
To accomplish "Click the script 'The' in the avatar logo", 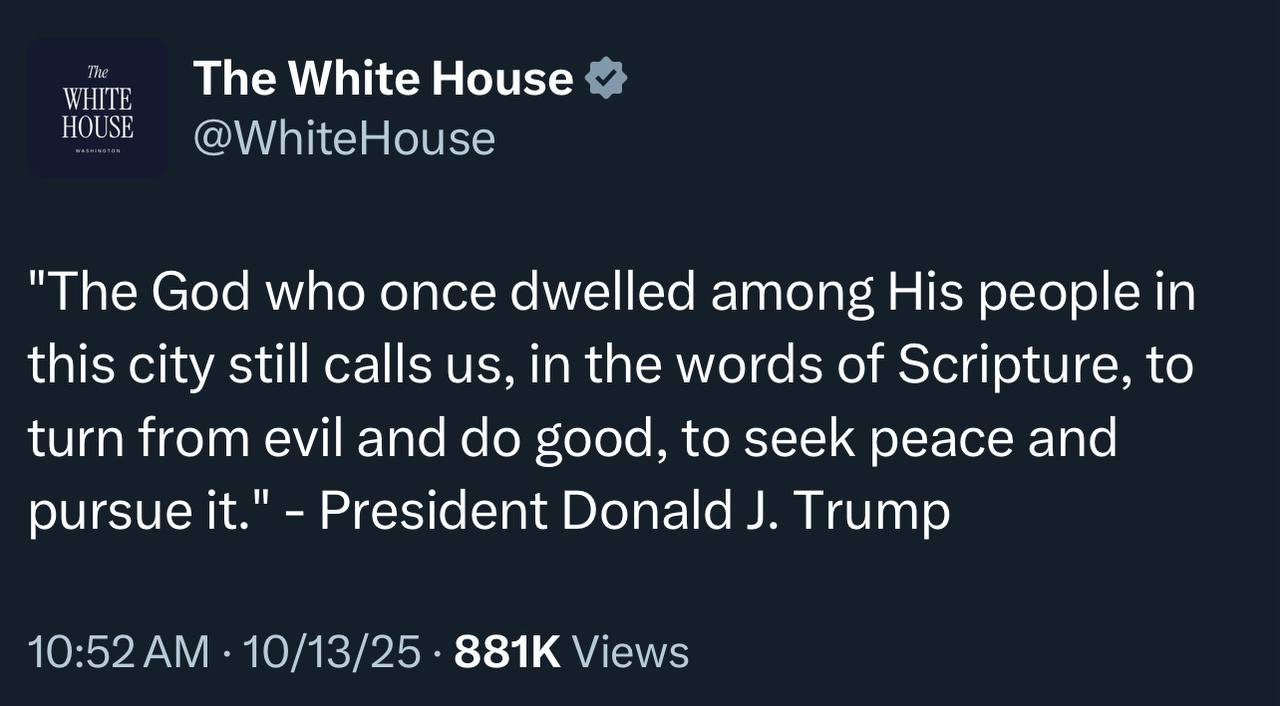I will pos(97,72).
